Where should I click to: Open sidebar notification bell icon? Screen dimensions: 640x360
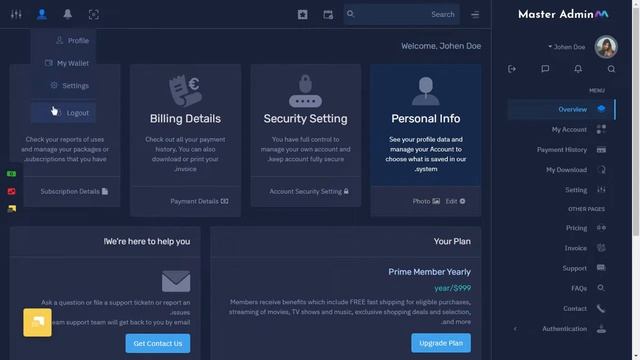click(x=578, y=69)
